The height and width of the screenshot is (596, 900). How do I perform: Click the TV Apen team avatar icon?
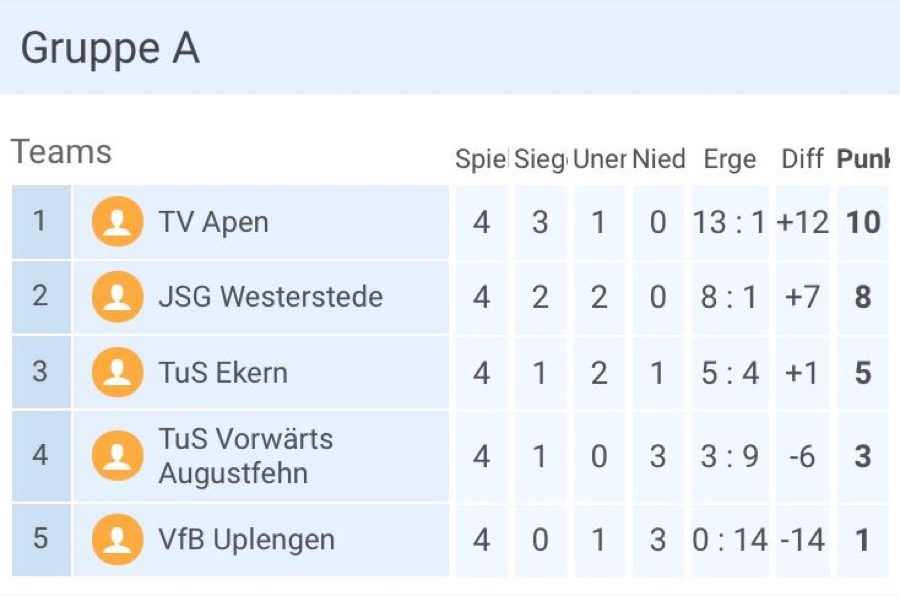tap(117, 222)
